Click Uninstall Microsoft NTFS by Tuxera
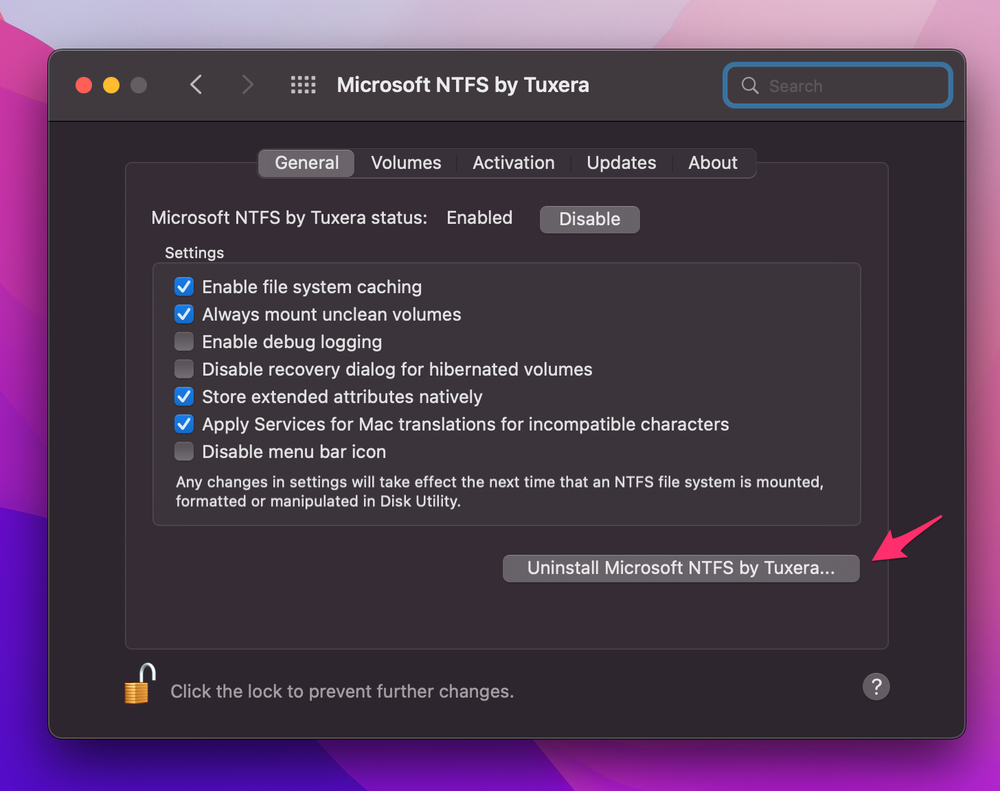1000x791 pixels. pyautogui.click(x=680, y=568)
